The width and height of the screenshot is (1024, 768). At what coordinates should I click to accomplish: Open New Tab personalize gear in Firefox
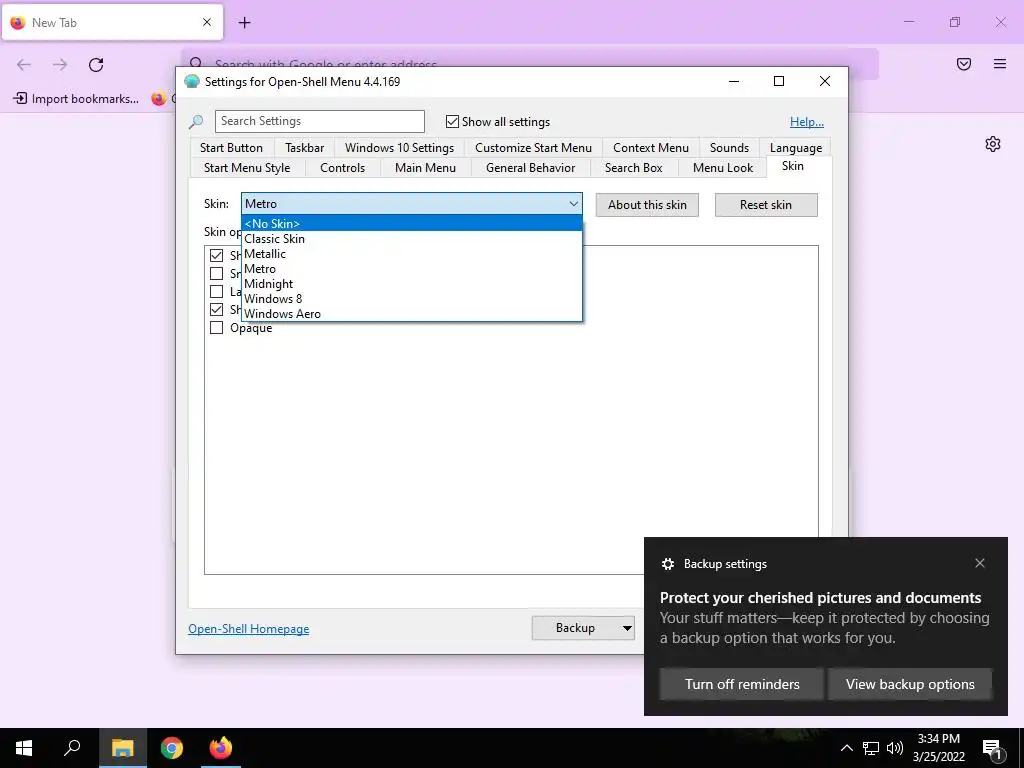coord(993,144)
